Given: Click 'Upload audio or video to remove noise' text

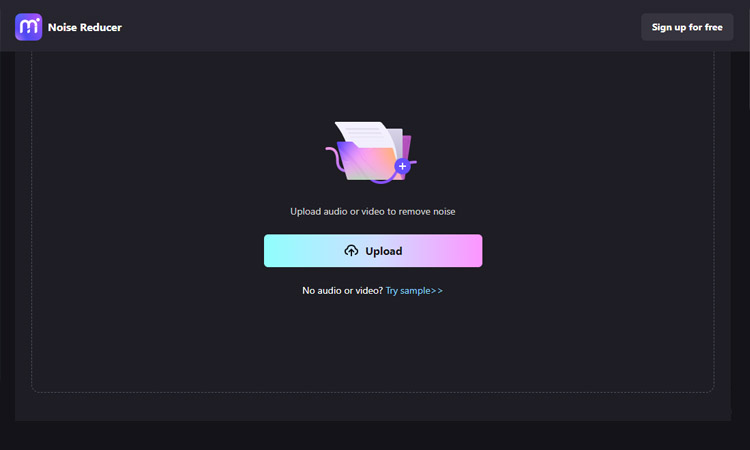Looking at the screenshot, I should click(x=373, y=211).
